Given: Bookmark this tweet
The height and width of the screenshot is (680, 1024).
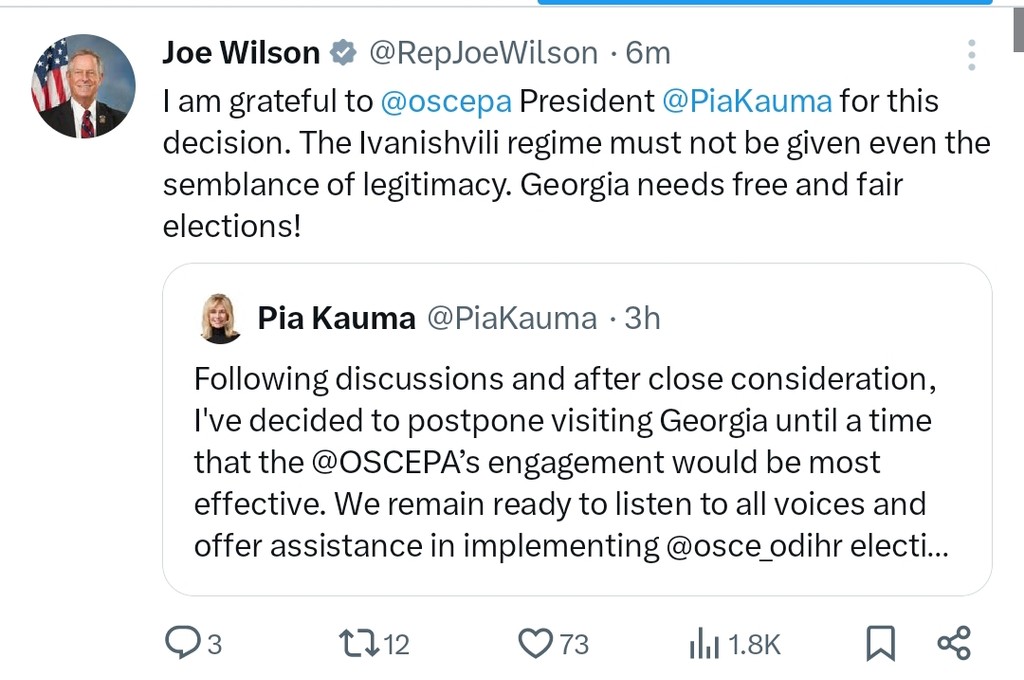Looking at the screenshot, I should tap(880, 643).
